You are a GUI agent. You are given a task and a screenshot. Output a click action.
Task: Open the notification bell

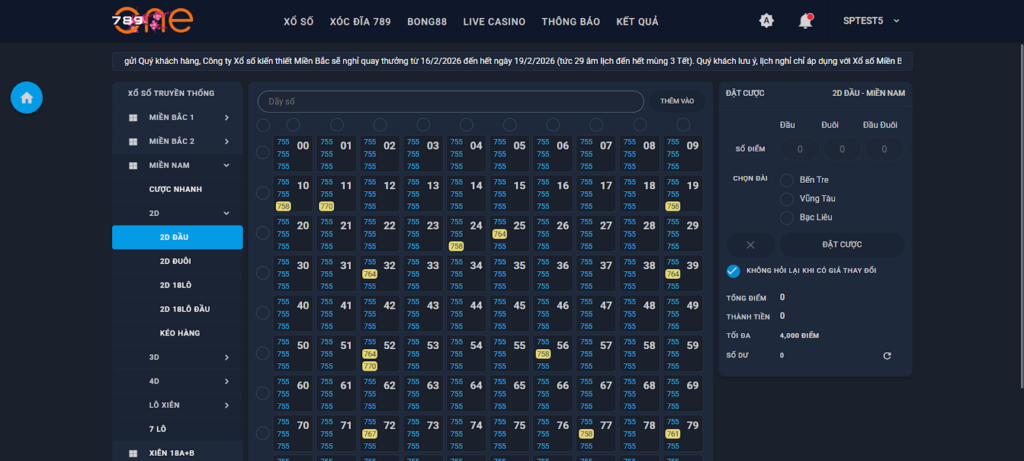pos(805,21)
